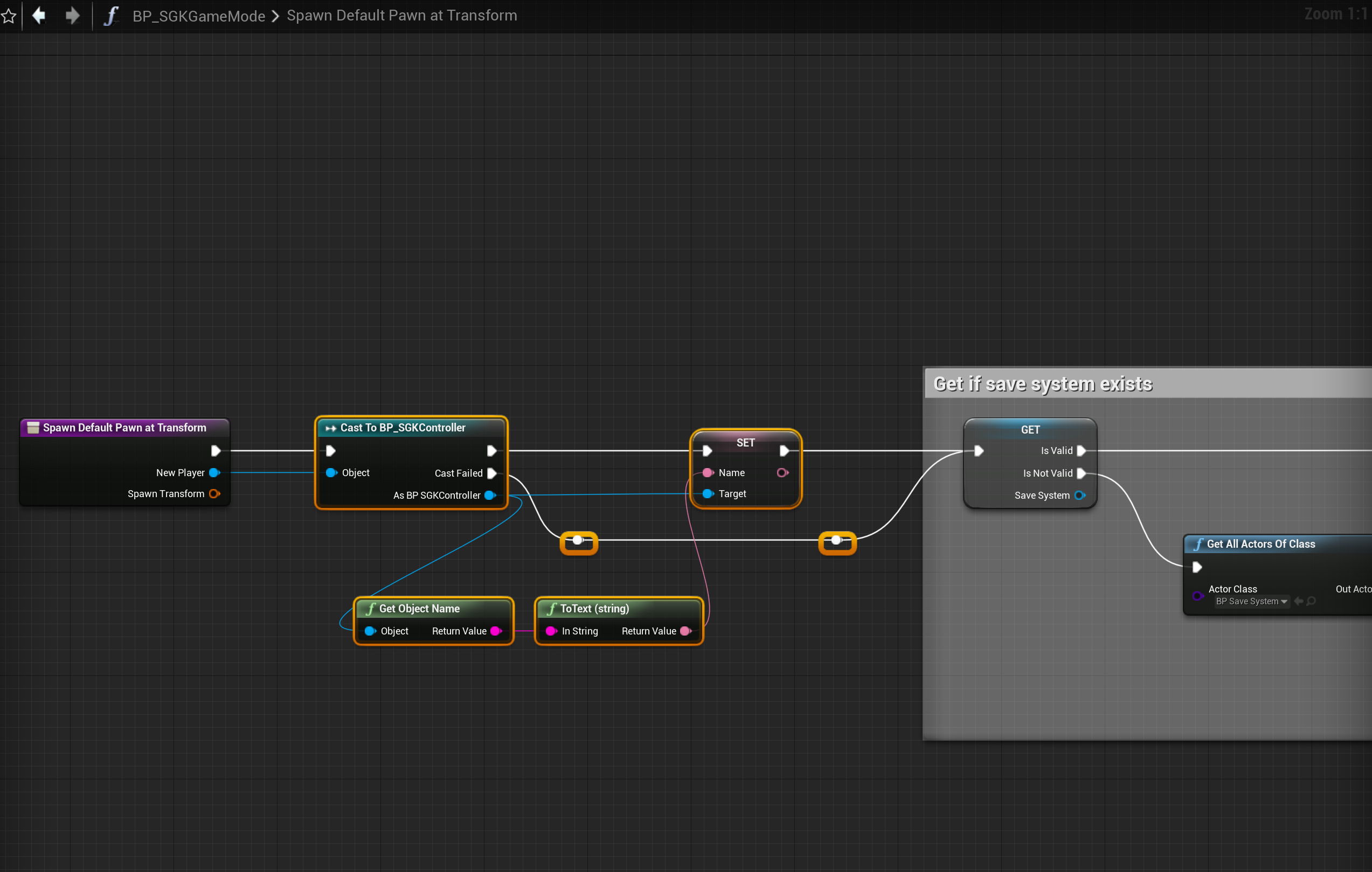Select the Get All Actors Of Class node
This screenshot has height=872, width=1372.
[1260, 544]
